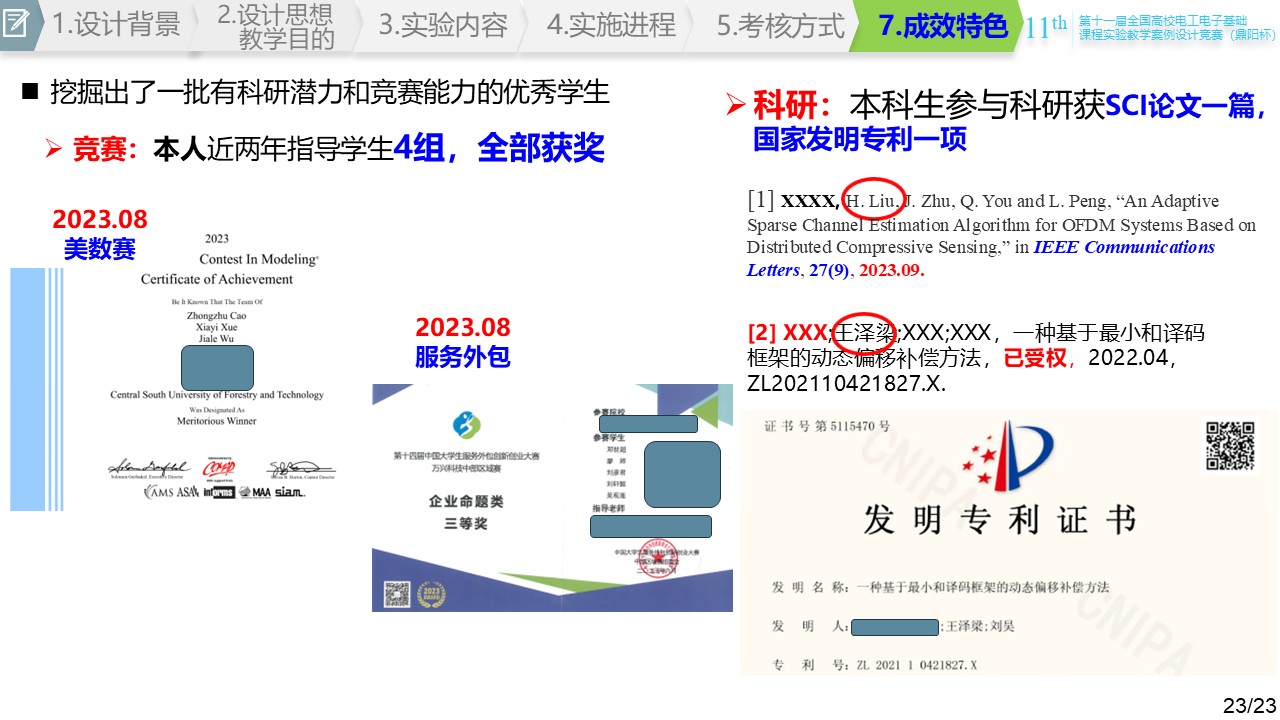Click the QR code on the patent certificate
1280x720 pixels.
[1229, 445]
